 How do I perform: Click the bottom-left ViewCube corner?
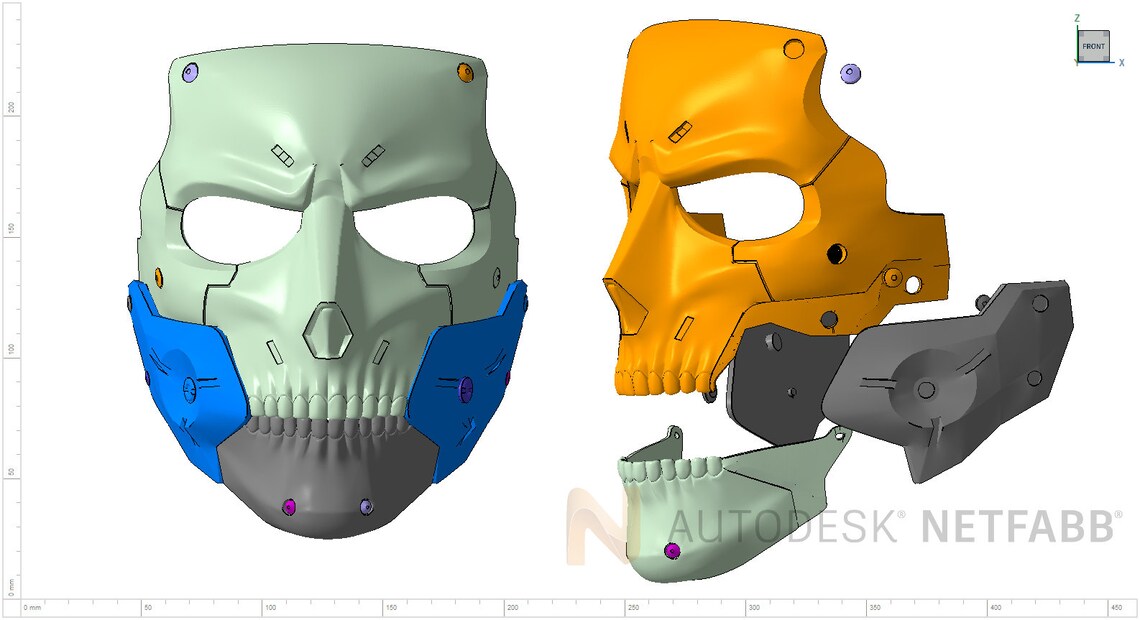(x=1081, y=57)
